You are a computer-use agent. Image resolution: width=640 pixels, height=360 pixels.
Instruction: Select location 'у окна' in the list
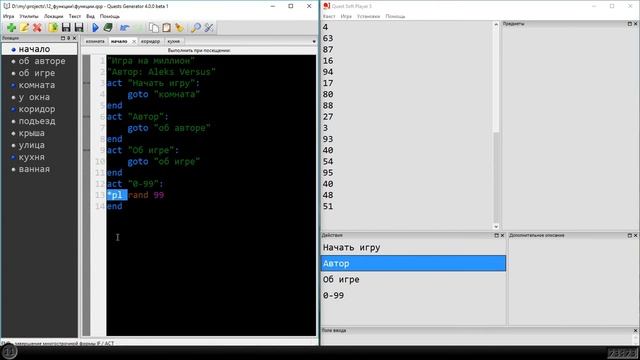(39, 97)
